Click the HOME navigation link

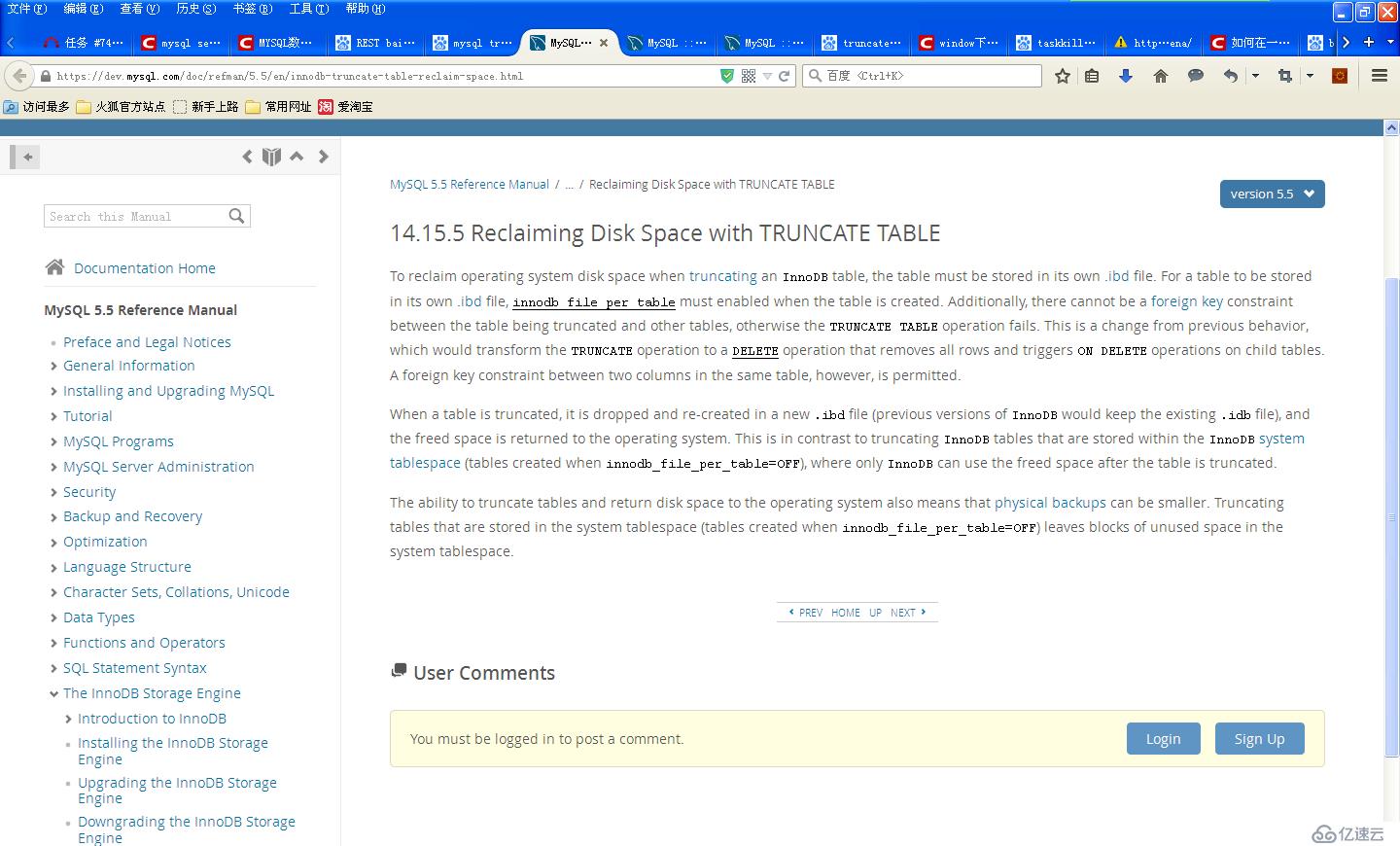point(845,613)
